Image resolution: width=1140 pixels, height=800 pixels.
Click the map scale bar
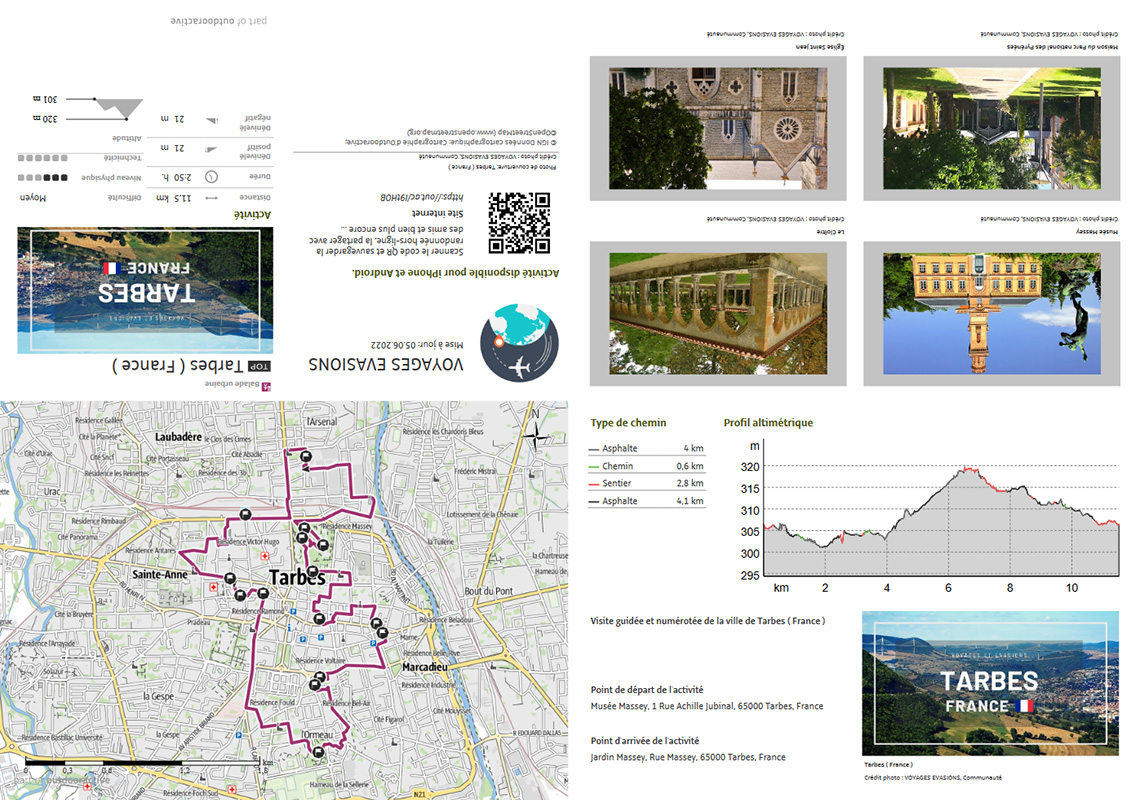[x=142, y=762]
